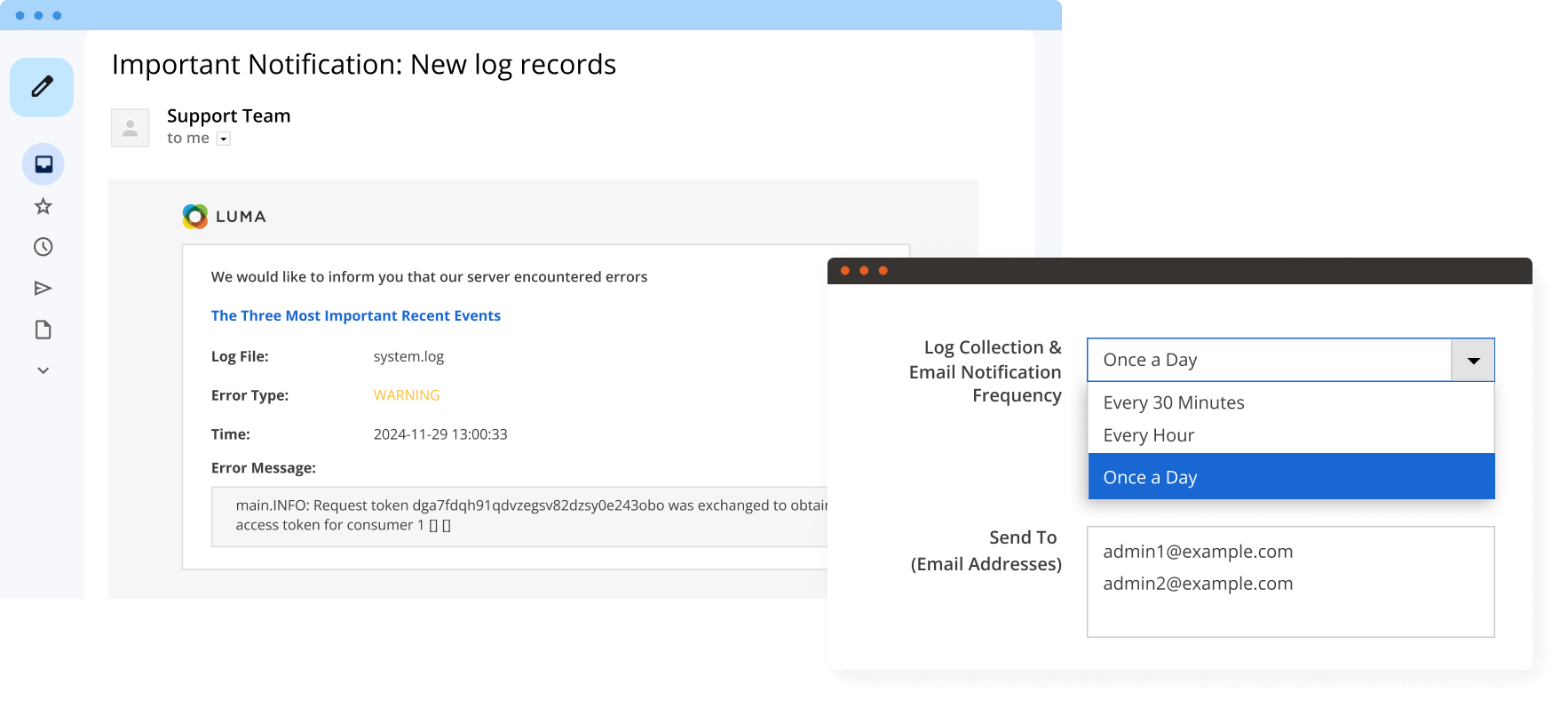Open "The Three Most Important Recent Events" link
Viewport: 1568px width, 708px height.
355,315
